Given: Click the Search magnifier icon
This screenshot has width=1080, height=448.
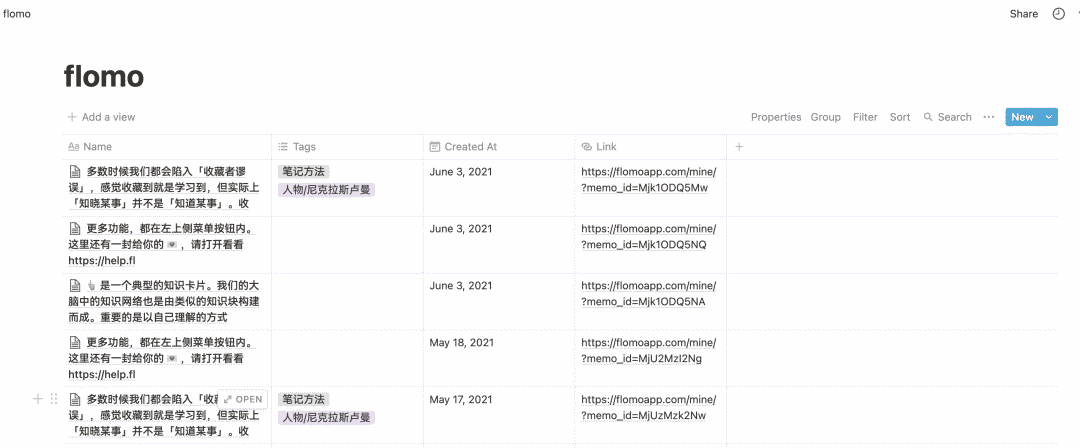Looking at the screenshot, I should click(928, 117).
